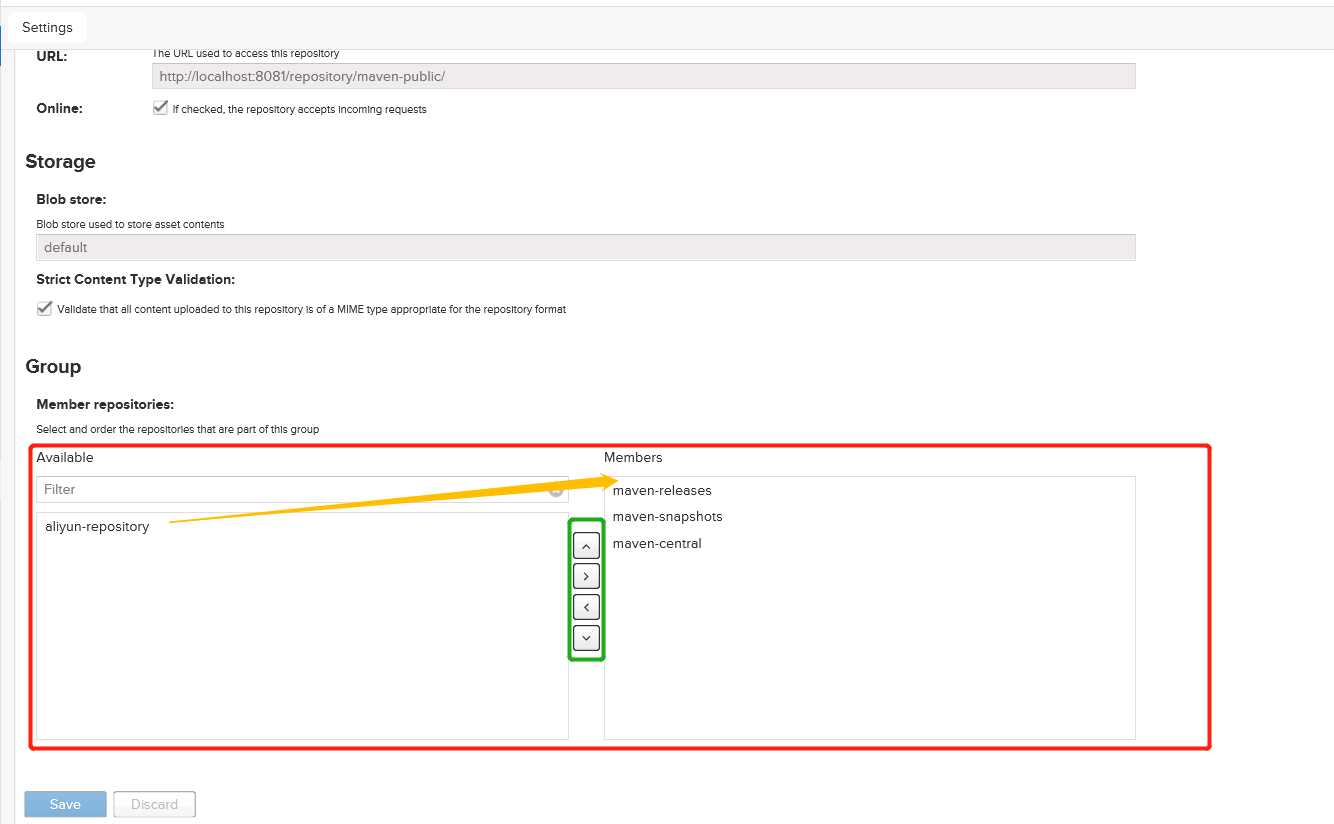Clear the Filter field with x icon
Viewport: 1334px width, 824px height.
[556, 490]
